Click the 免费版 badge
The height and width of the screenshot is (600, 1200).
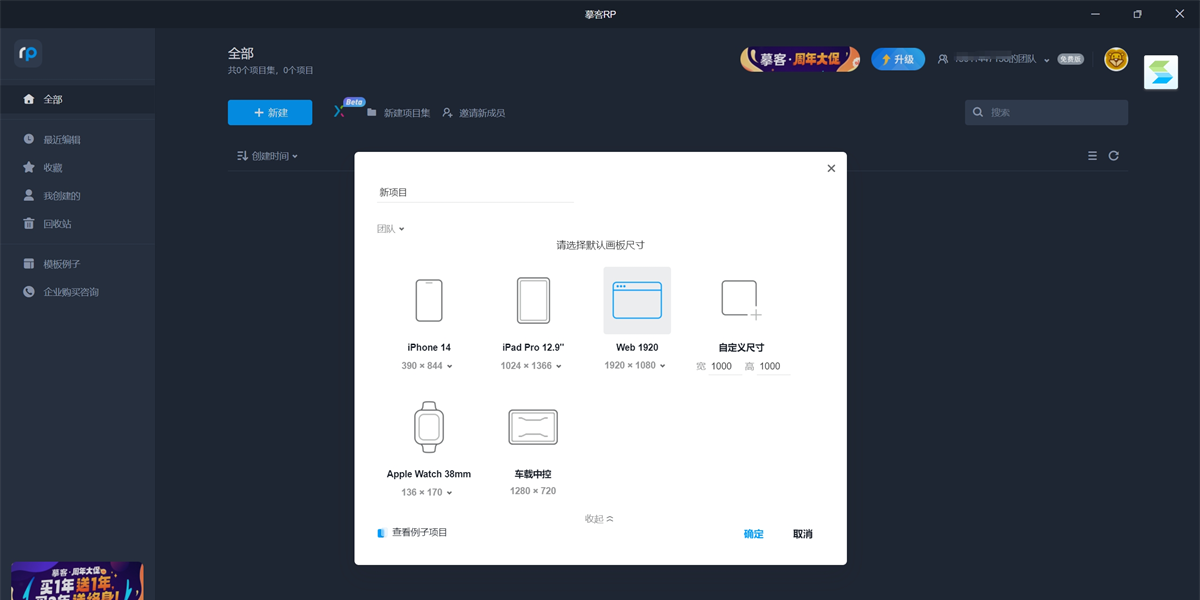1071,60
